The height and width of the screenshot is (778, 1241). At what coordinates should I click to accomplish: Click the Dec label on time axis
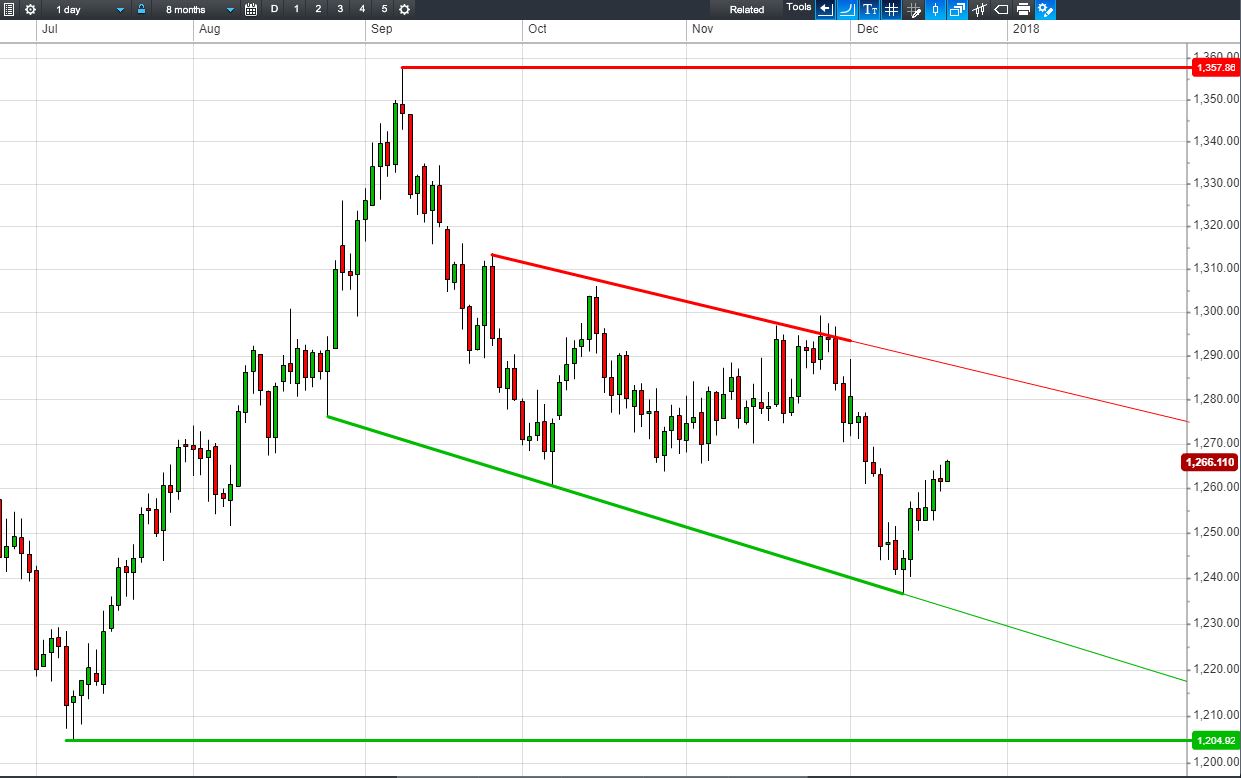867,29
